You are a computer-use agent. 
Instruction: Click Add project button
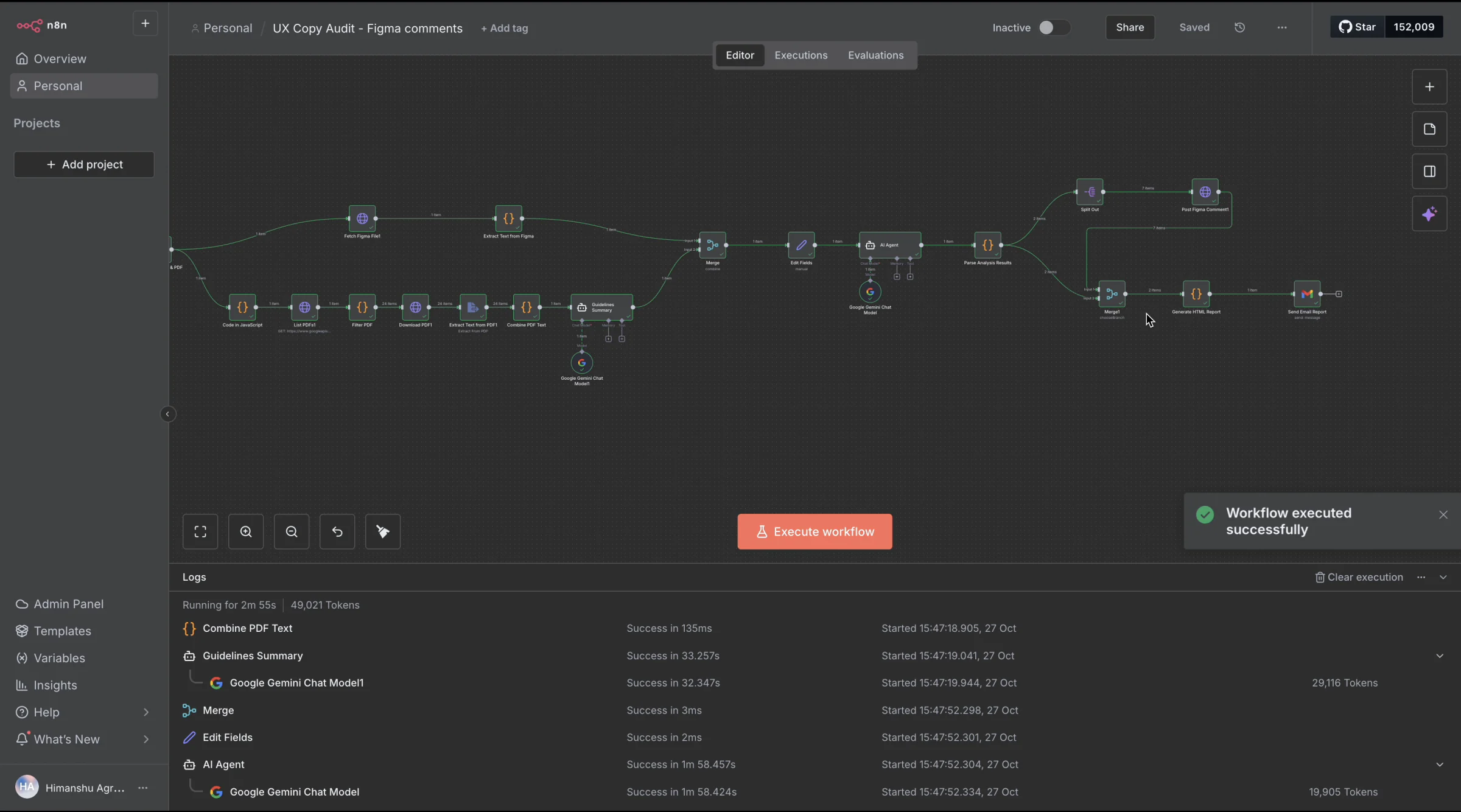(x=84, y=164)
